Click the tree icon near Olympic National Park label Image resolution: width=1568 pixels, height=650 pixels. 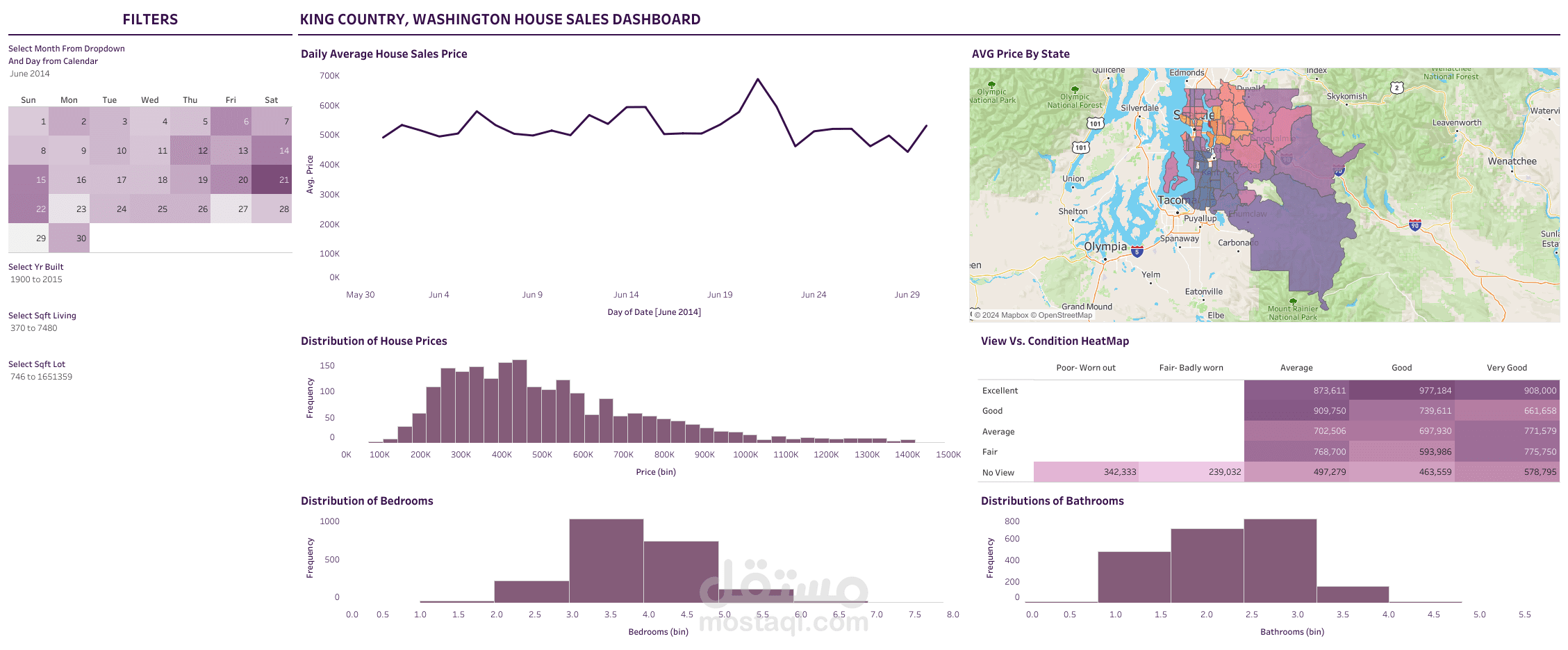[991, 85]
